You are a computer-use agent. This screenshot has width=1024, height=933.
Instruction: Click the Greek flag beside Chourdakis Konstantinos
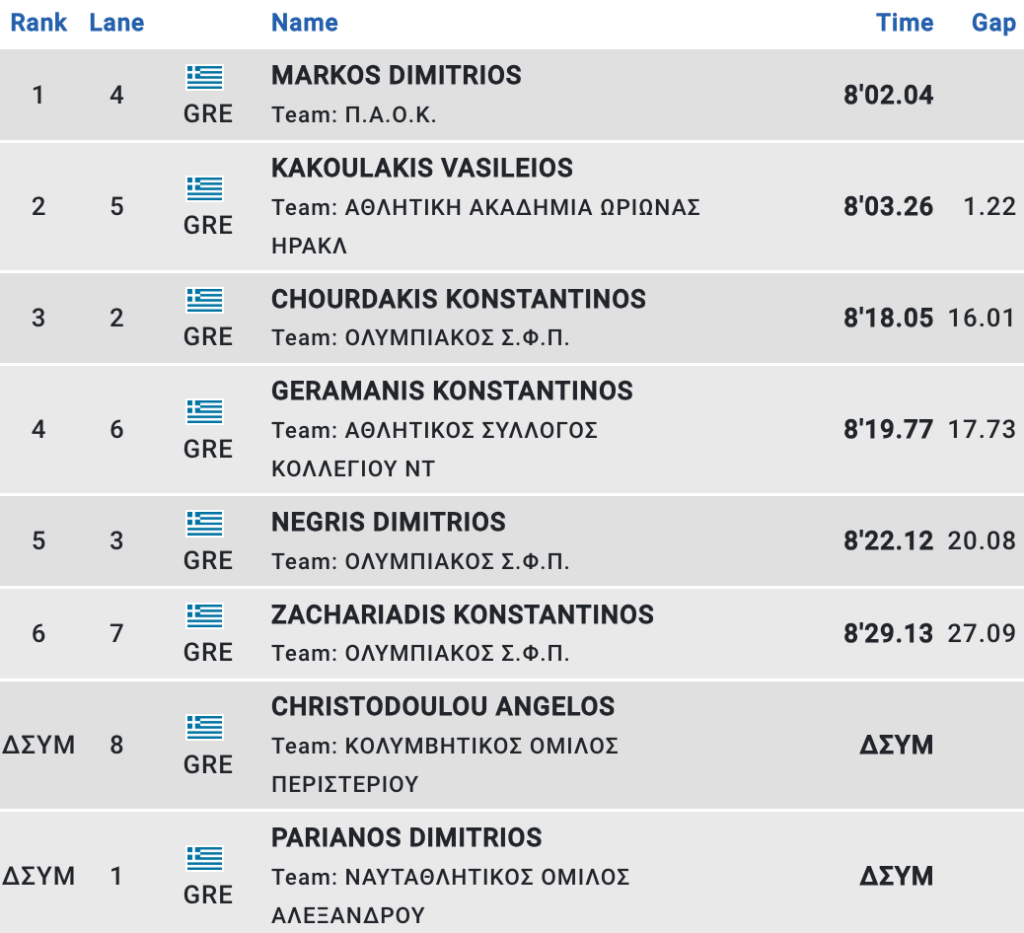(204, 300)
